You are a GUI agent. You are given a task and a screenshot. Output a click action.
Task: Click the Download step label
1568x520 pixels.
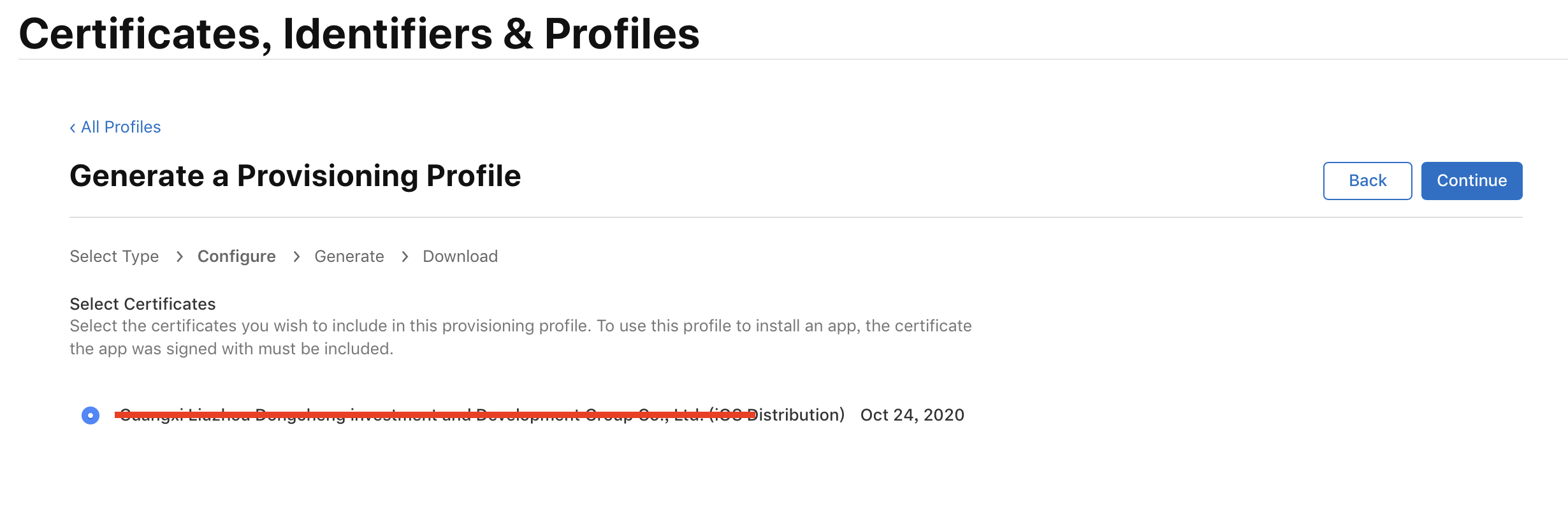point(460,256)
